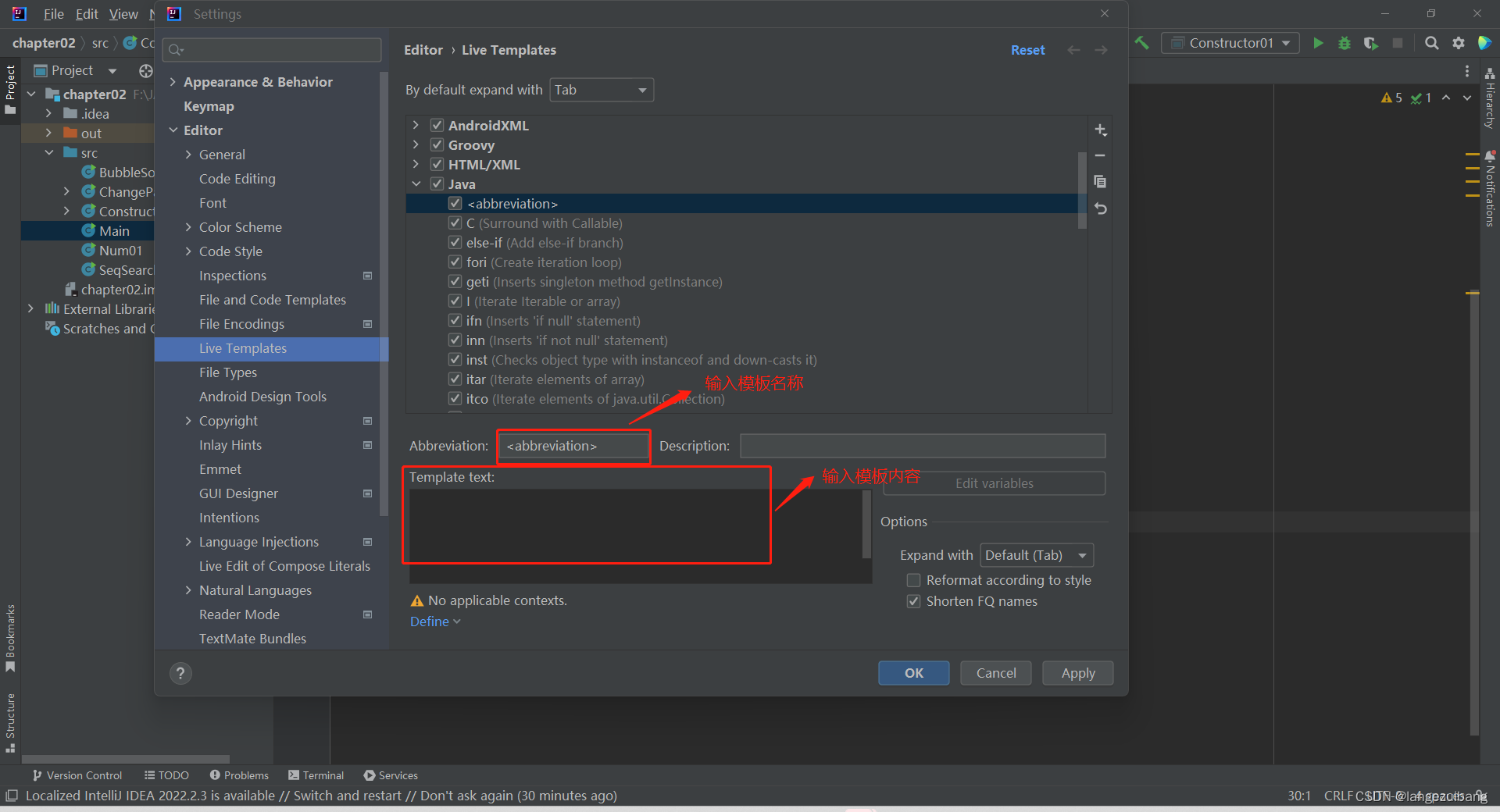The image size is (1500, 812).
Task: Click the Settings search box
Action: click(x=272, y=50)
